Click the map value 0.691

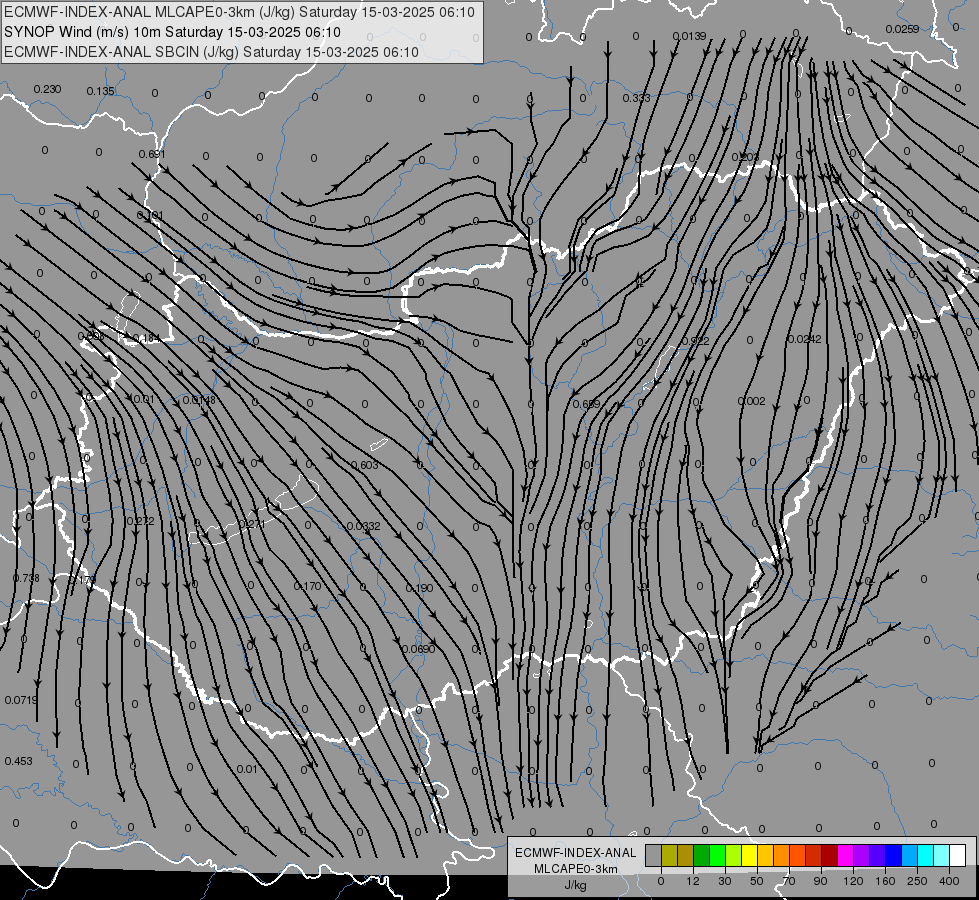152,154
